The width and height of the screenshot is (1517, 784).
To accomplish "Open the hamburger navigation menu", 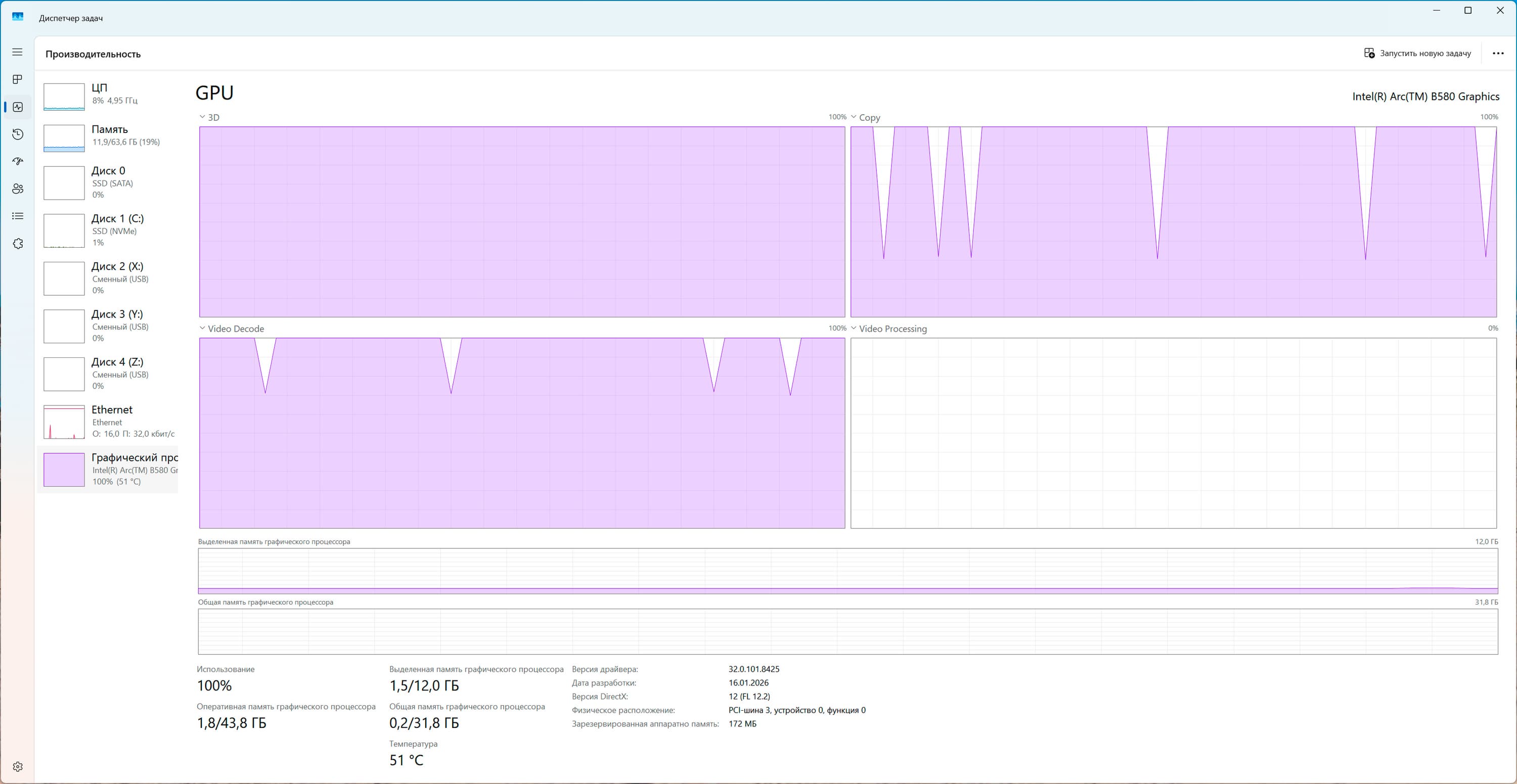I will 17,53.
